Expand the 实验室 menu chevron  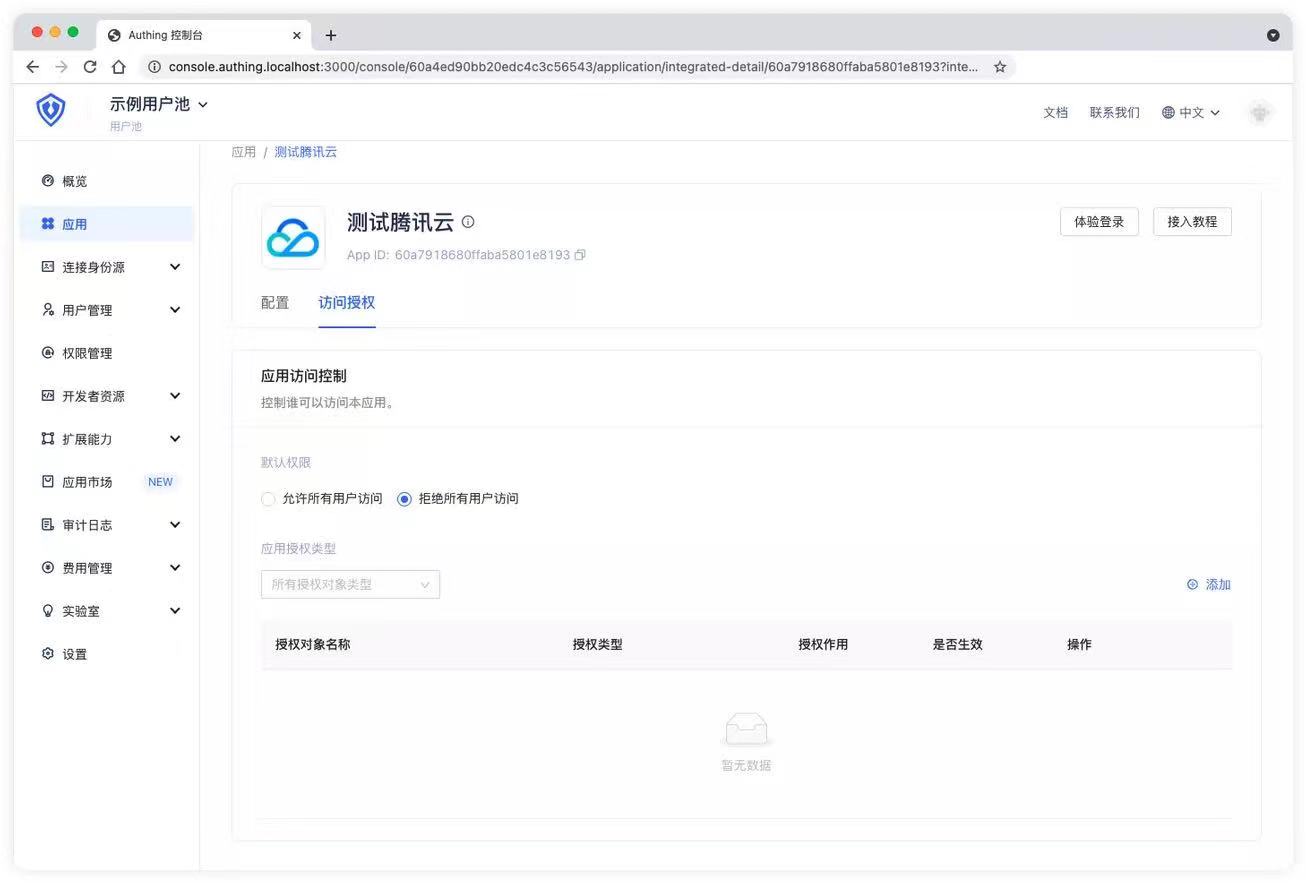pyautogui.click(x=175, y=611)
